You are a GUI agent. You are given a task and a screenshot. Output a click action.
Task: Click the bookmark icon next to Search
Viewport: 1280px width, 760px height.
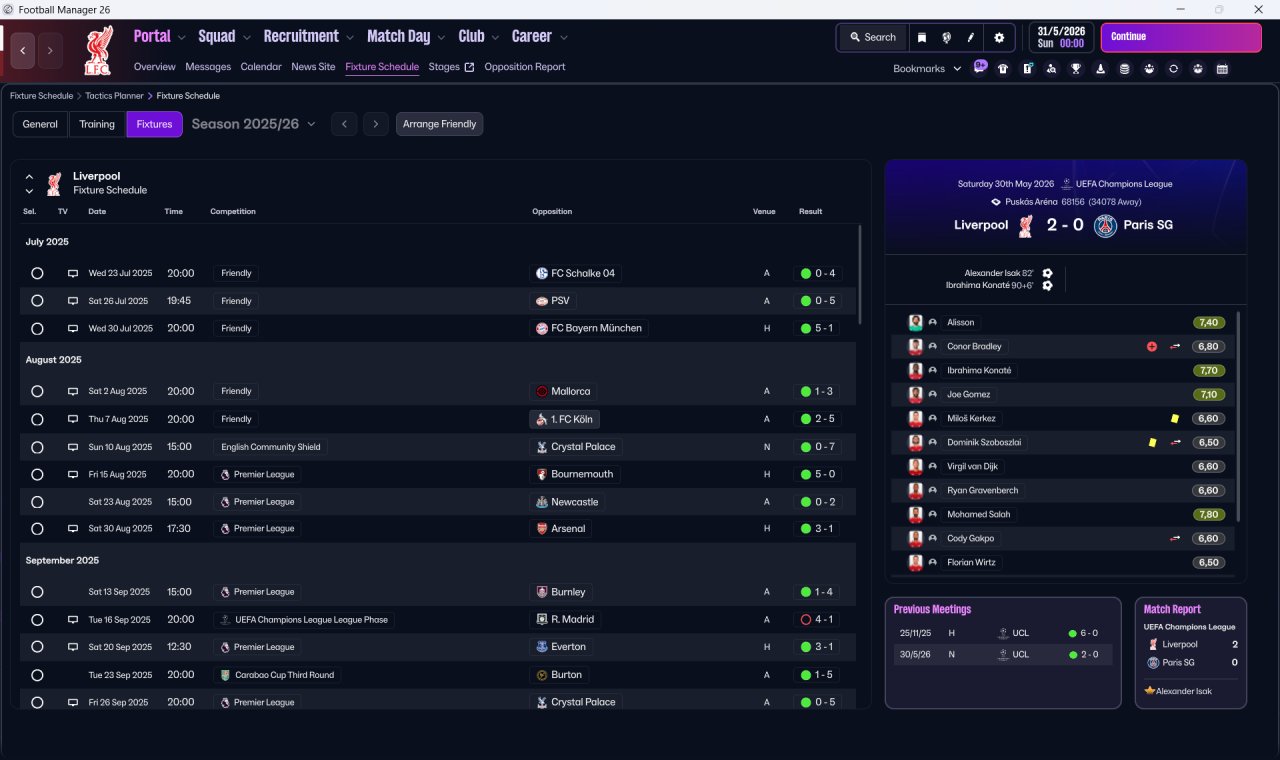click(922, 37)
